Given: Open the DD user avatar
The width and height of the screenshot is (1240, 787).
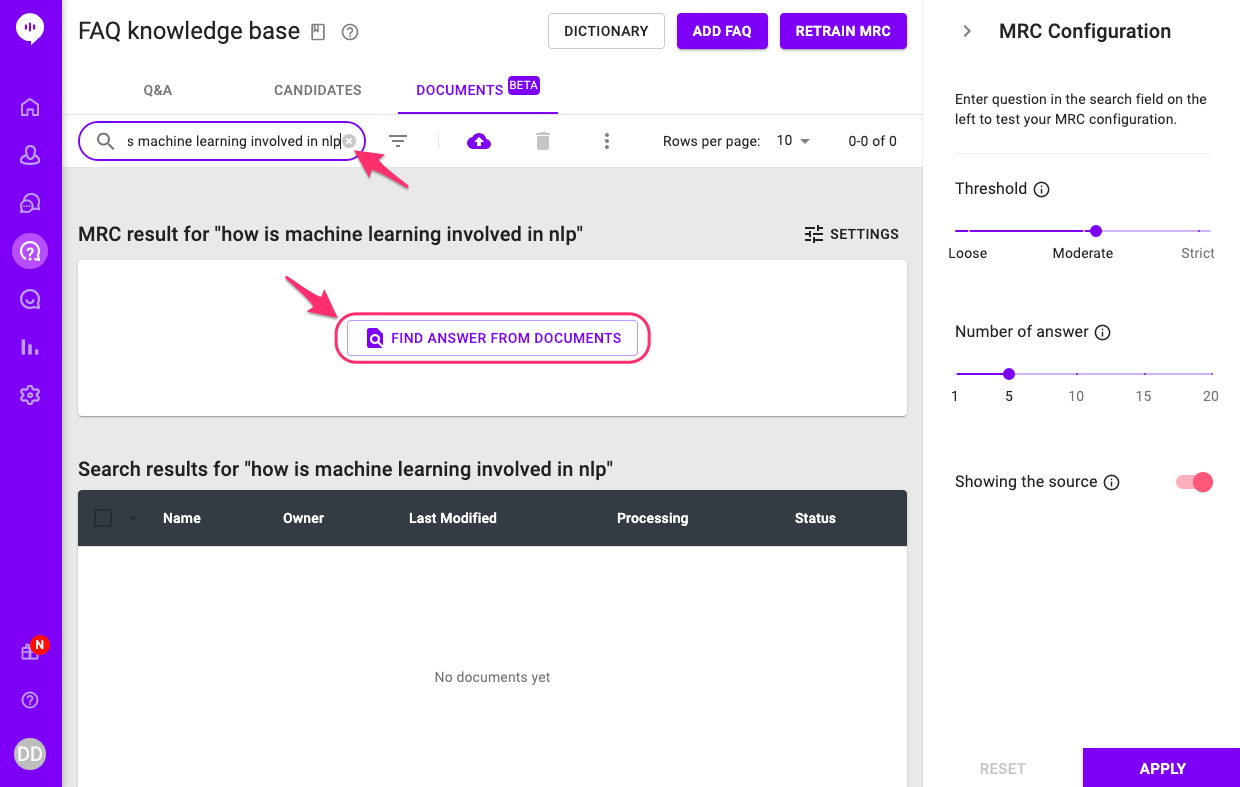Looking at the screenshot, I should coord(30,754).
